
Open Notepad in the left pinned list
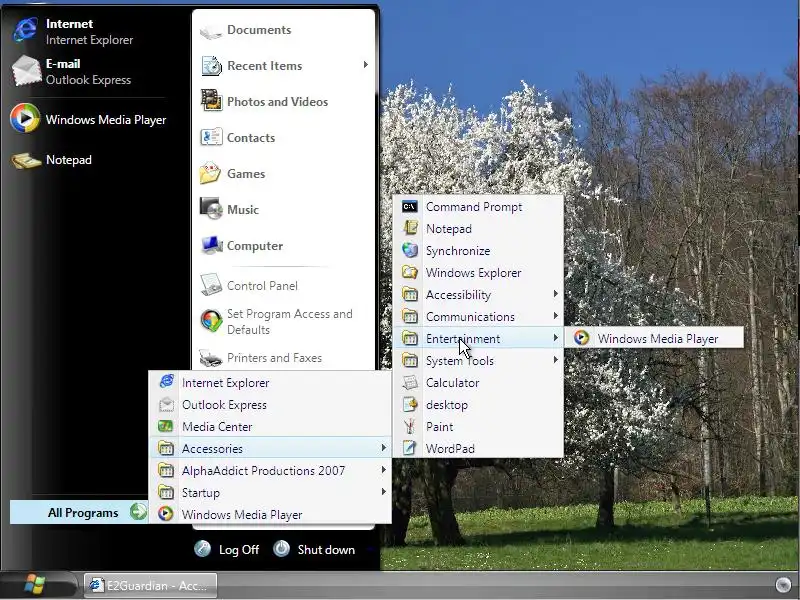[51, 160]
